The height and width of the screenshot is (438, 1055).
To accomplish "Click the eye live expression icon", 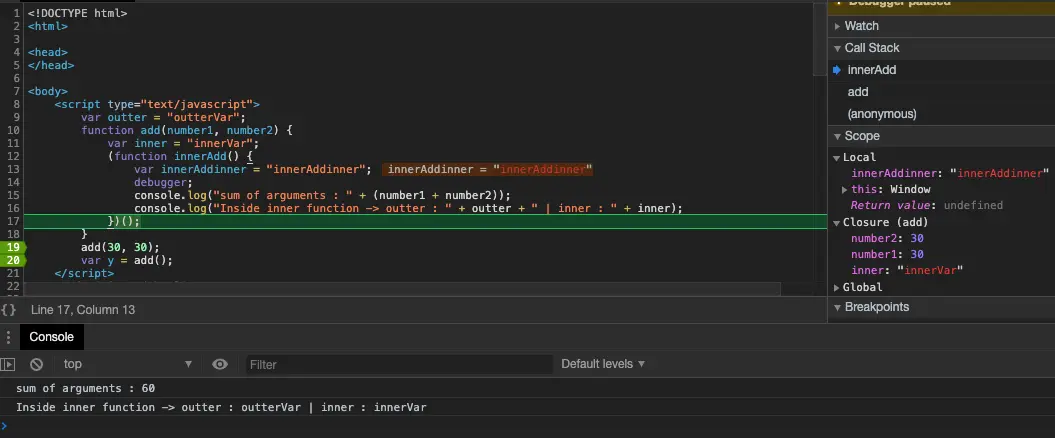I will tap(219, 364).
